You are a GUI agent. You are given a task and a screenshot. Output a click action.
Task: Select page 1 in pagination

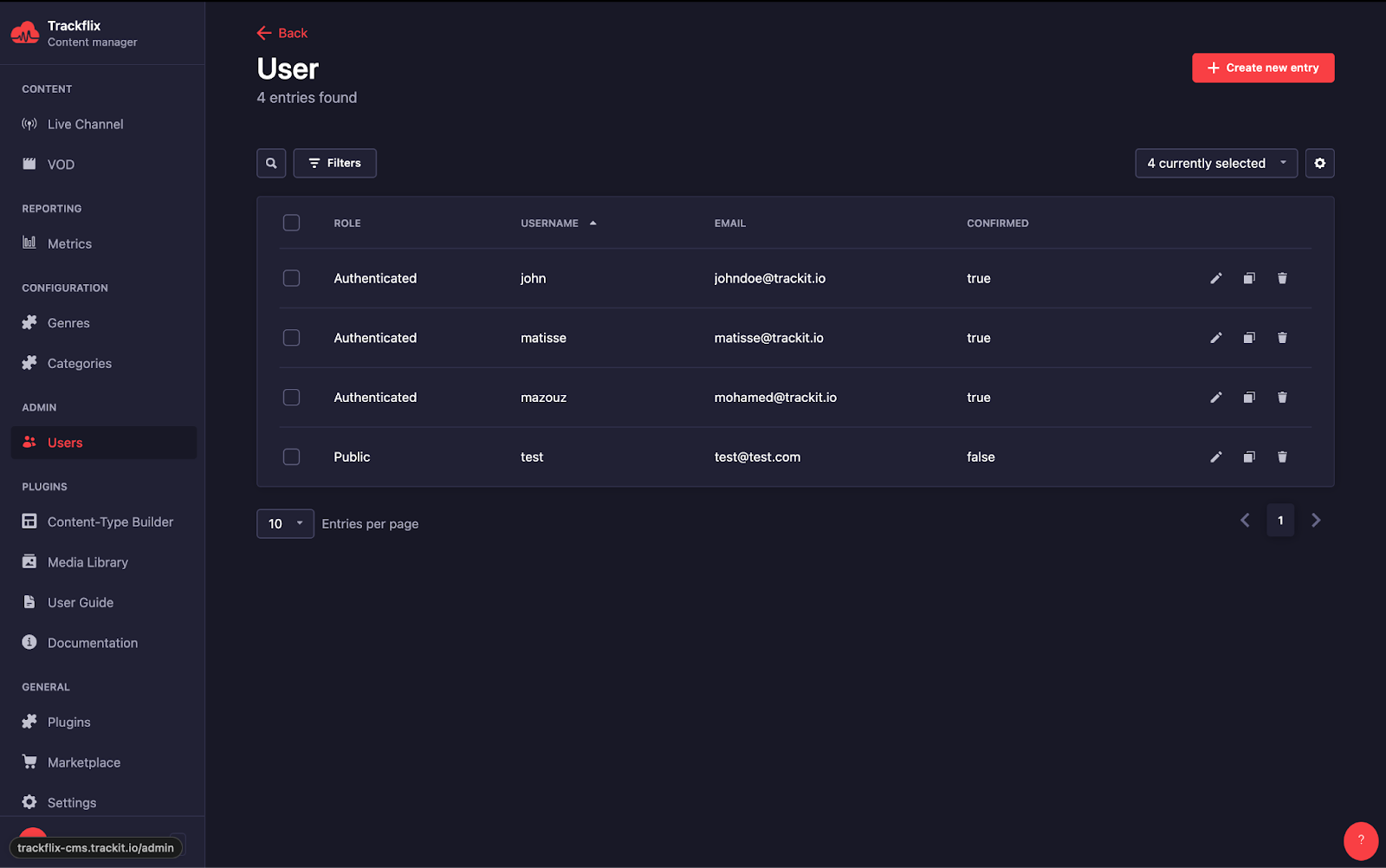[1280, 521]
